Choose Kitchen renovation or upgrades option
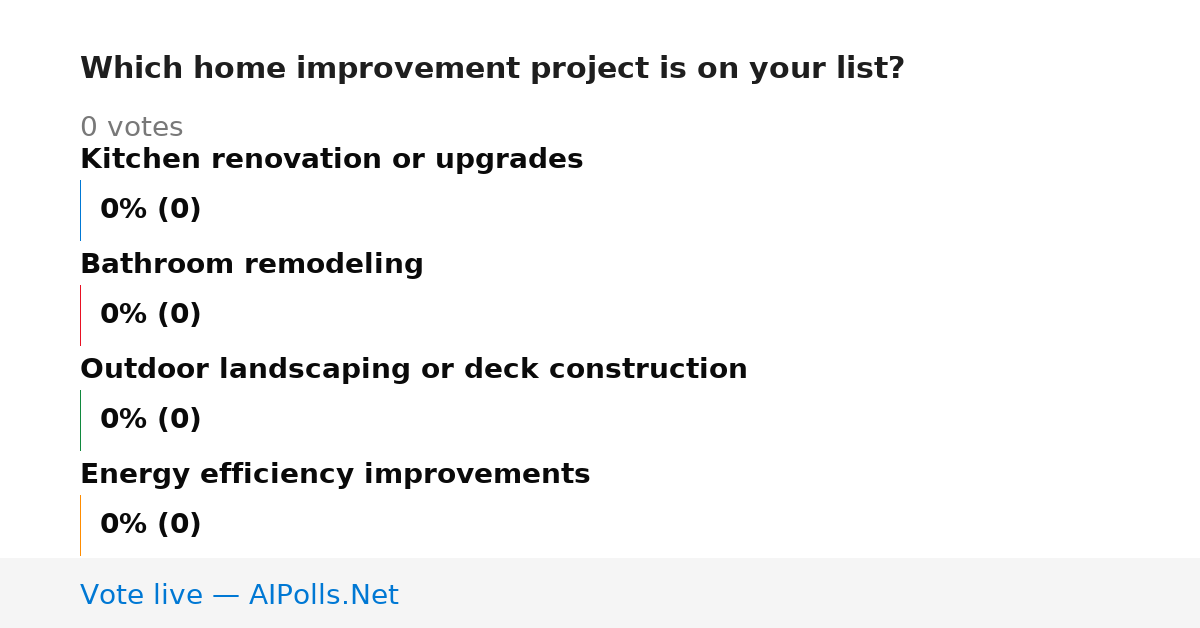 pos(331,160)
